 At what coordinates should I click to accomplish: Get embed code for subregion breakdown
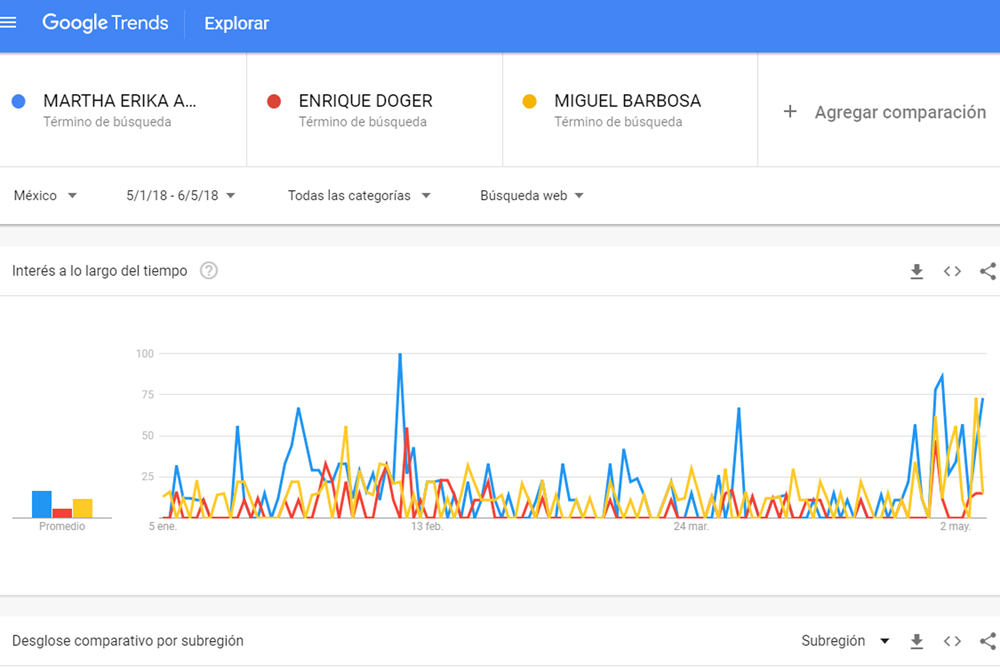952,641
